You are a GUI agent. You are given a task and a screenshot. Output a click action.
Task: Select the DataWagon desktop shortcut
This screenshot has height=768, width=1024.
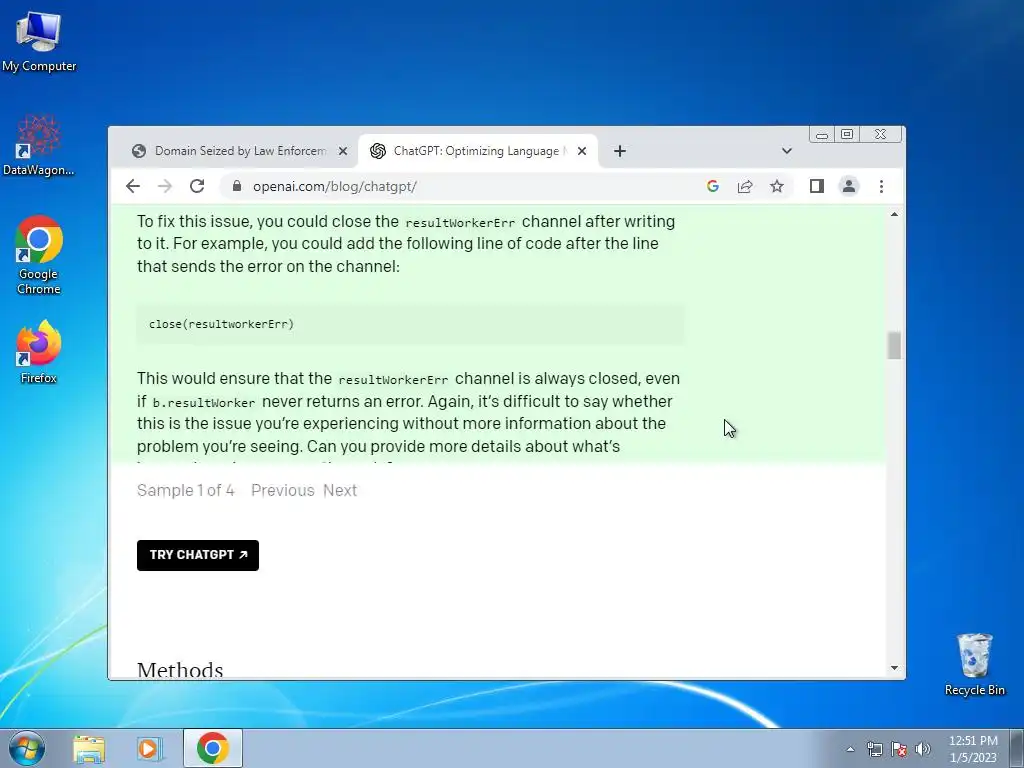pos(39,145)
